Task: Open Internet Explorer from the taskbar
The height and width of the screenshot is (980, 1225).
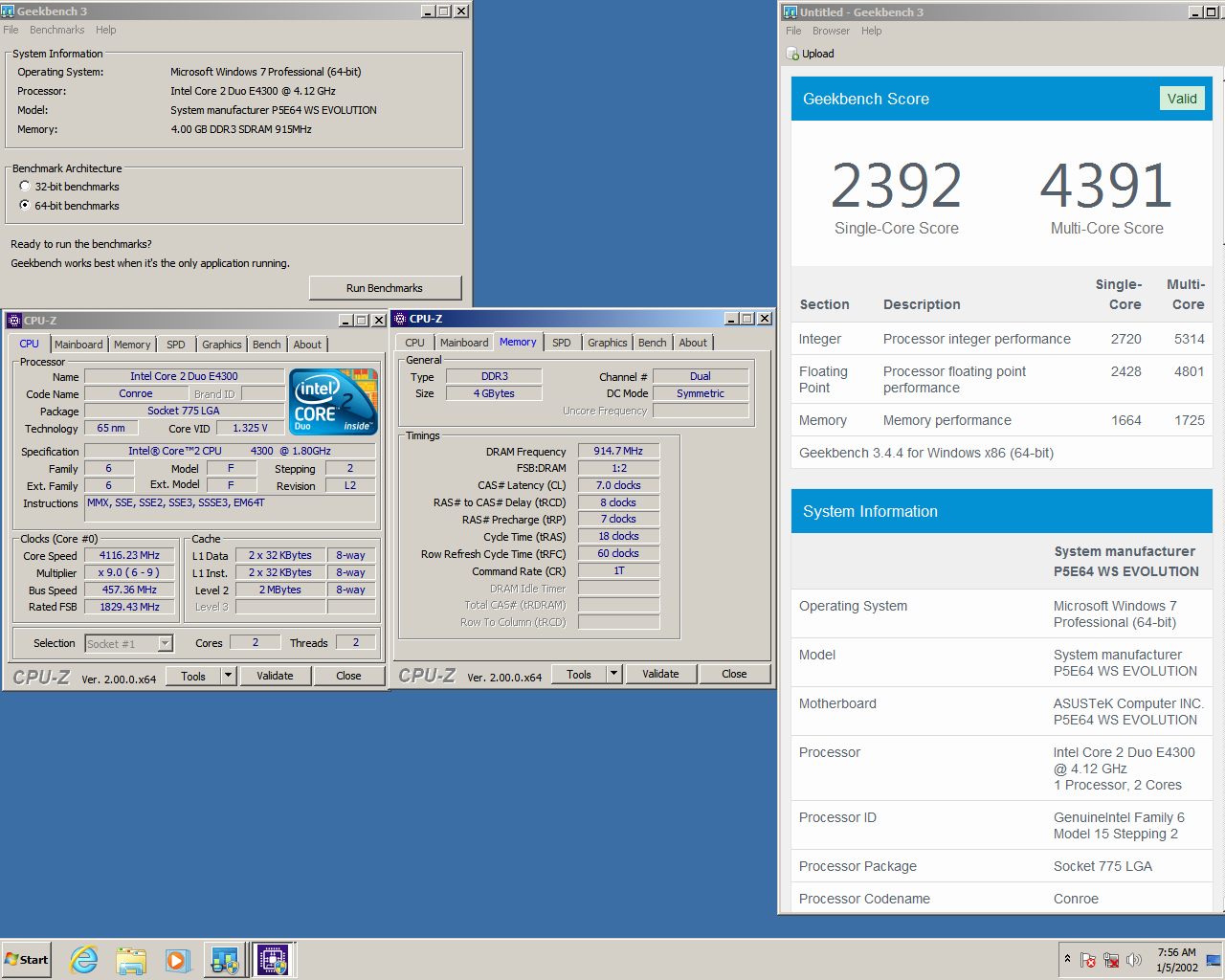Action: point(84,959)
